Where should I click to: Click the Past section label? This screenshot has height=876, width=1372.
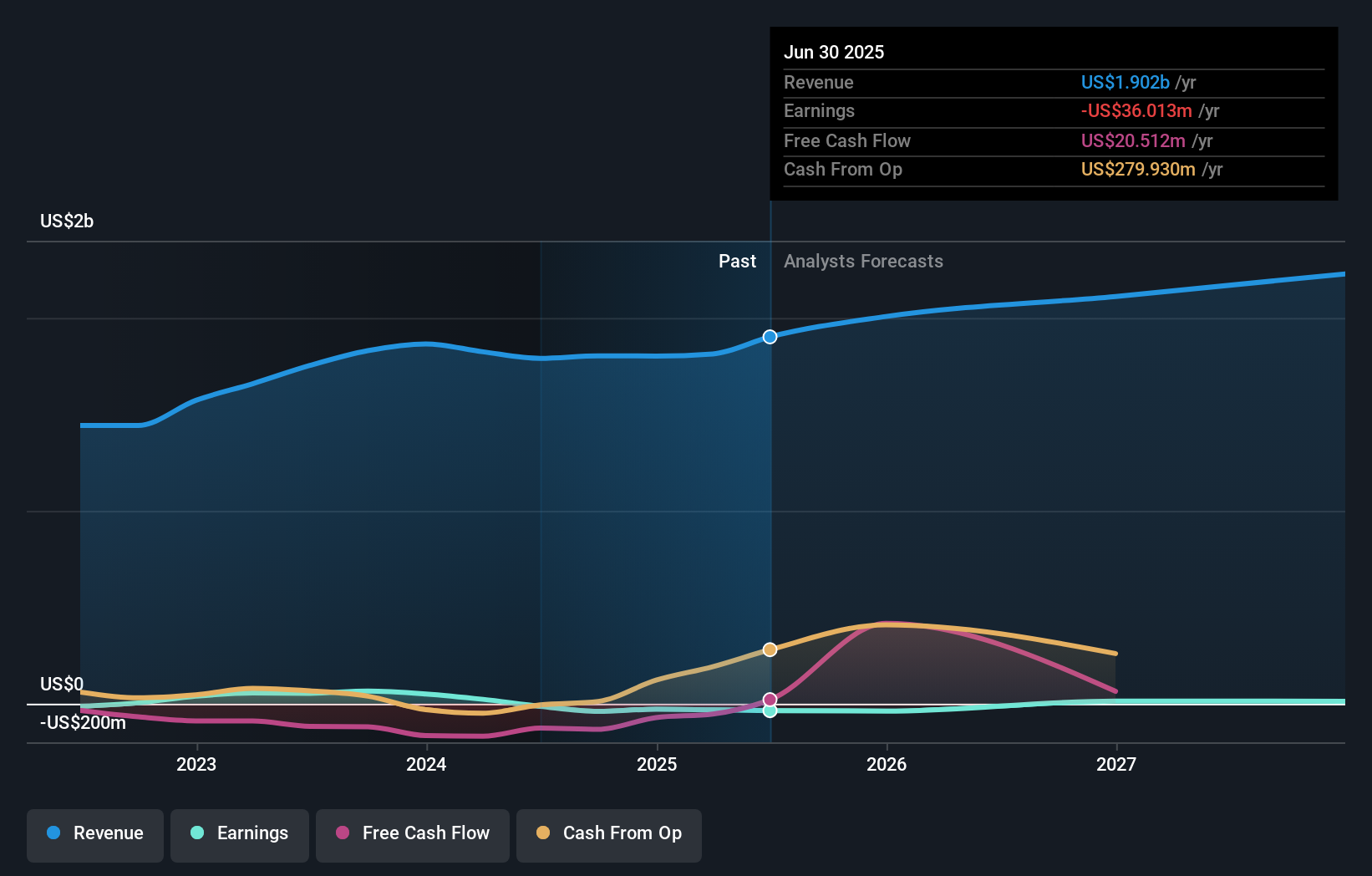tap(737, 262)
